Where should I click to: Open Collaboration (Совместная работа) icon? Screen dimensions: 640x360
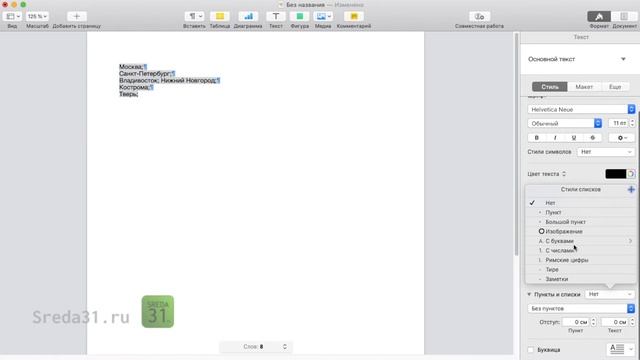coord(479,16)
